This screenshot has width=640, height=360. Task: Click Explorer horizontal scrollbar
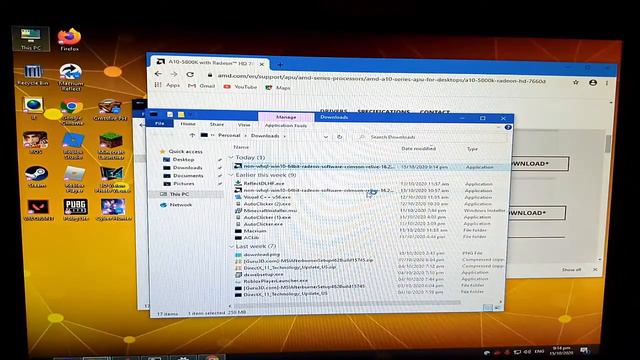point(347,303)
